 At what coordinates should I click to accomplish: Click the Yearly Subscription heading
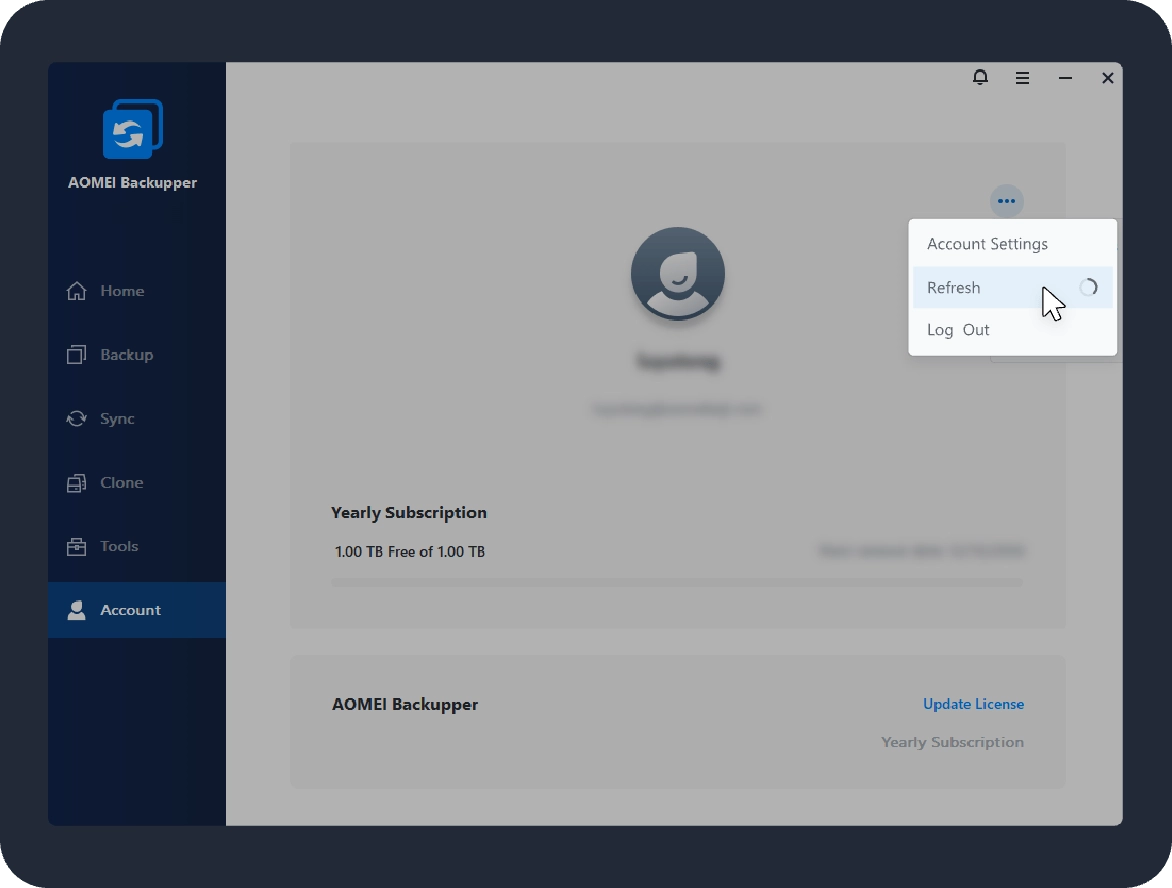coord(409,513)
